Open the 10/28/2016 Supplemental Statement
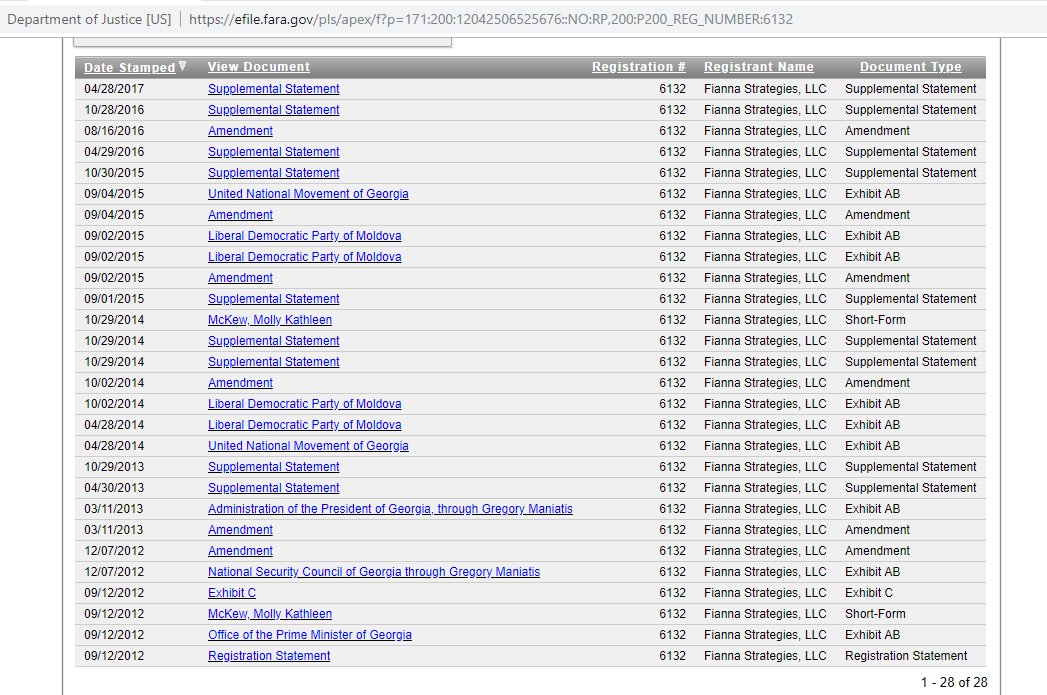 273,109
